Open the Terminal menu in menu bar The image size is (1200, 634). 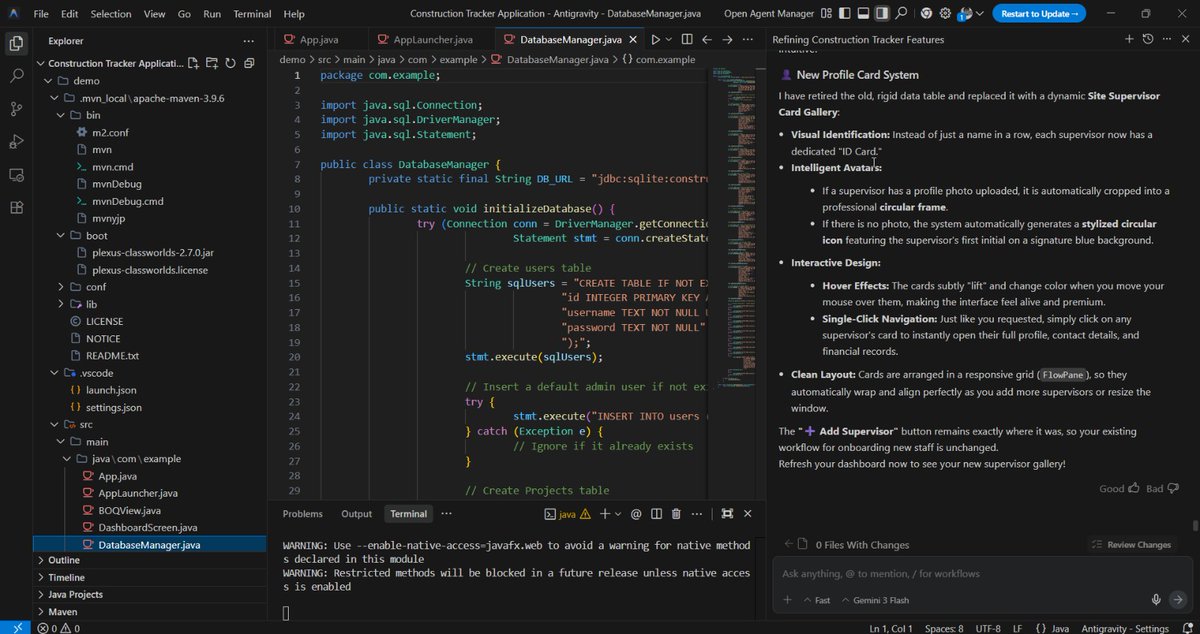(x=252, y=14)
